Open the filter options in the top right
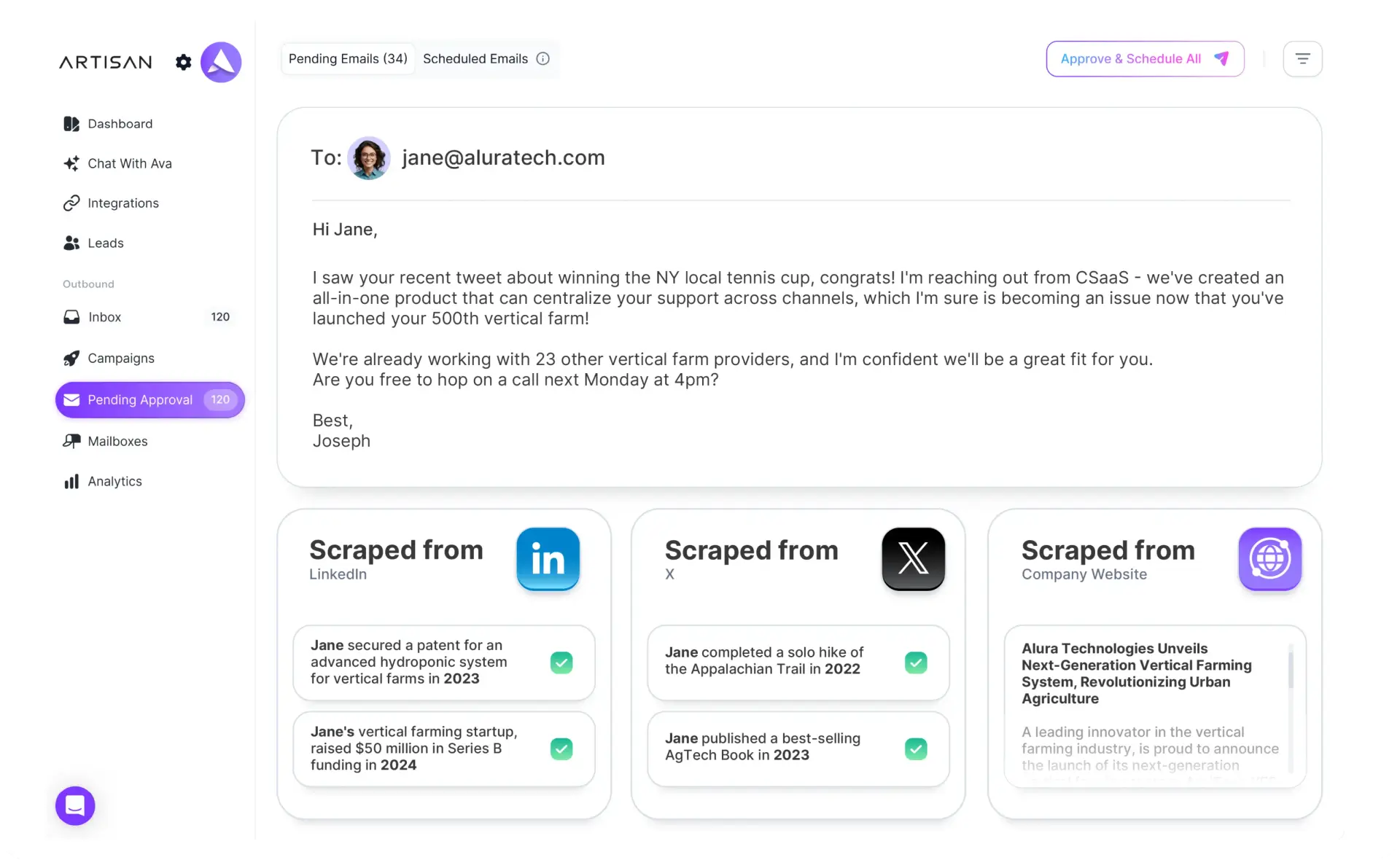This screenshot has height=860, width=1400. coord(1302,58)
